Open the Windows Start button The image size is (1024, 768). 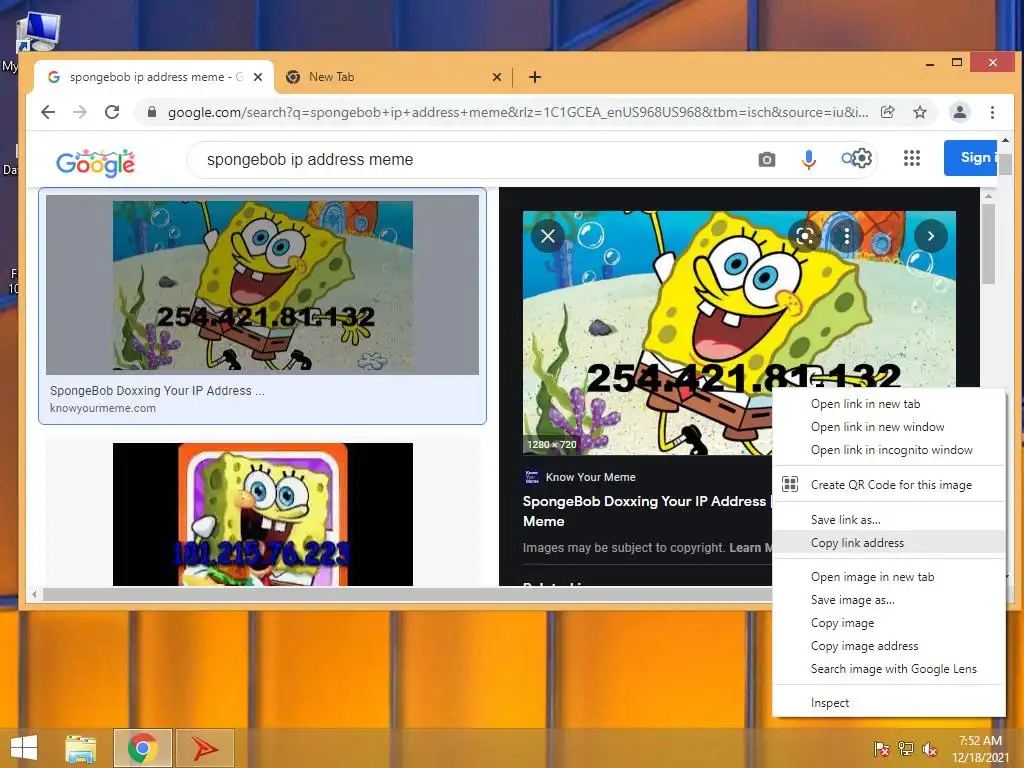point(24,748)
